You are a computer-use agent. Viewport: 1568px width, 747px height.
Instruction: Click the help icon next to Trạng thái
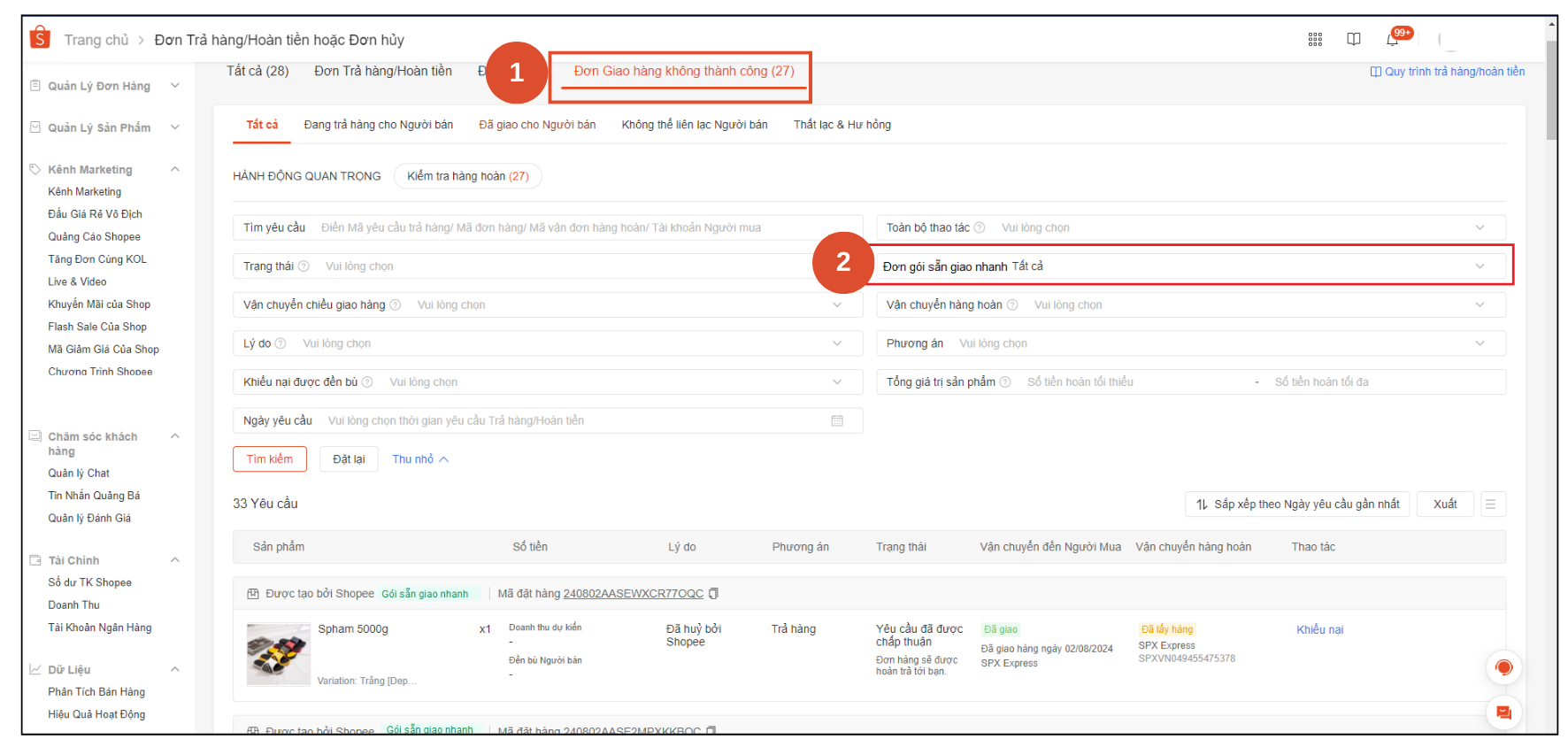pyautogui.click(x=304, y=266)
